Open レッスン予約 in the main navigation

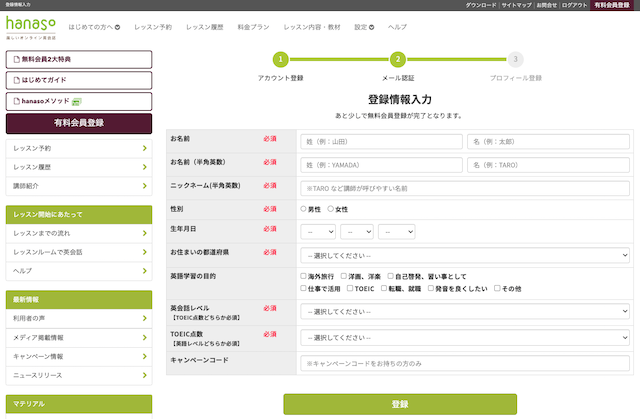[153, 27]
